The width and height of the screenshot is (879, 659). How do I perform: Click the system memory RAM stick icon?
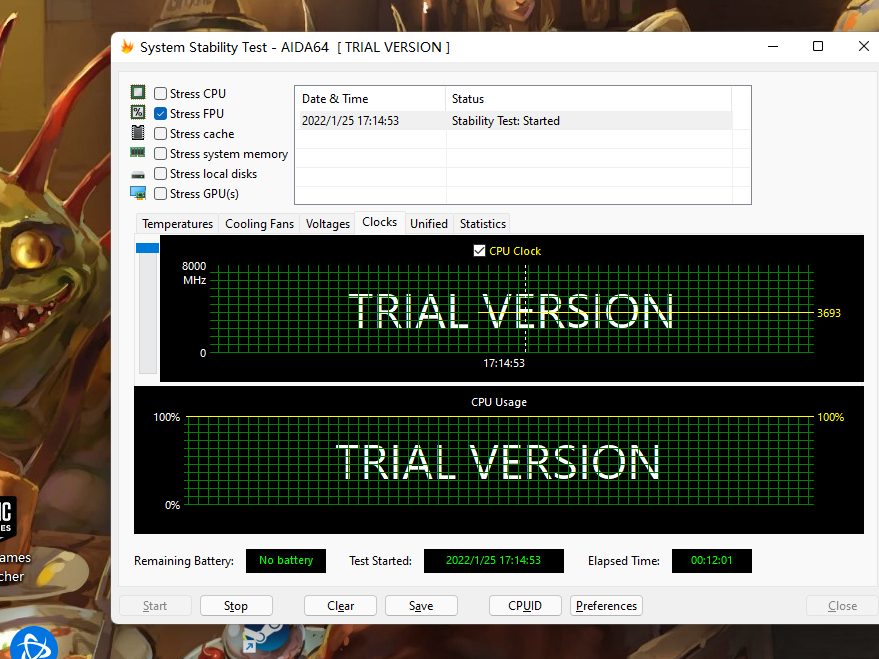point(138,153)
